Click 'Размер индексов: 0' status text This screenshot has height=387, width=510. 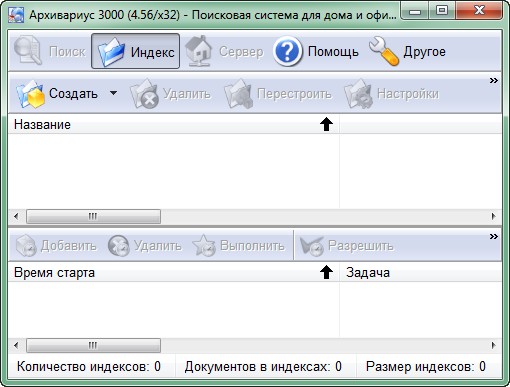pyautogui.click(x=426, y=367)
